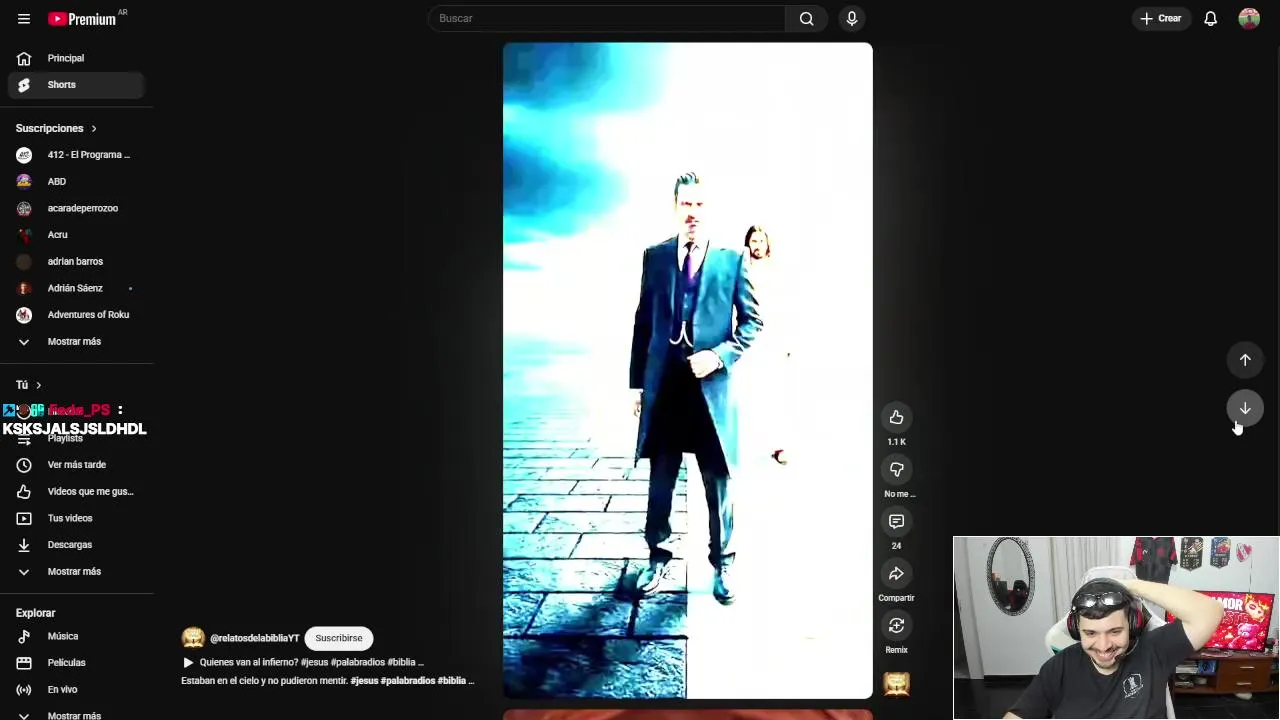Screen dimensions: 1280x720
Task: Expand Mostrar más under subscriptions
Action: tap(76, 341)
